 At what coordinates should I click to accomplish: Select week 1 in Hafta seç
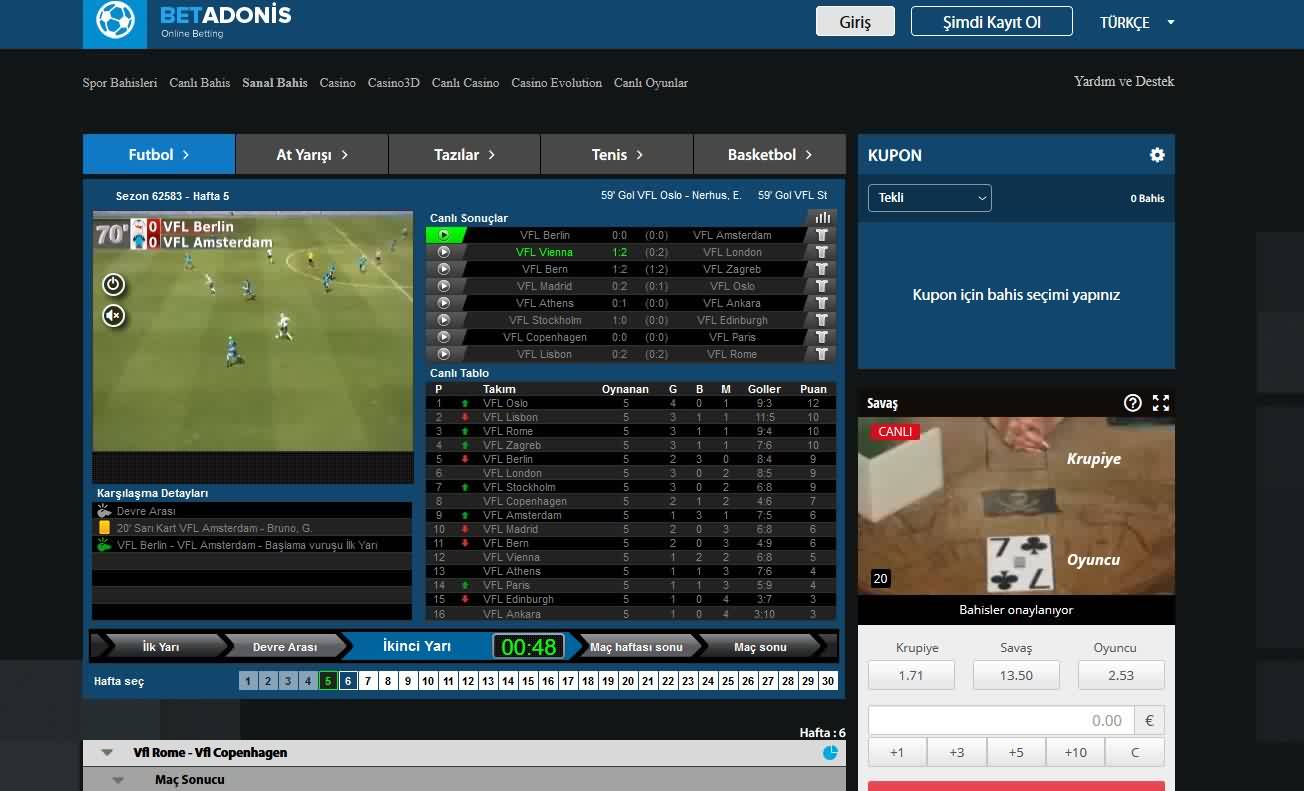coord(248,681)
